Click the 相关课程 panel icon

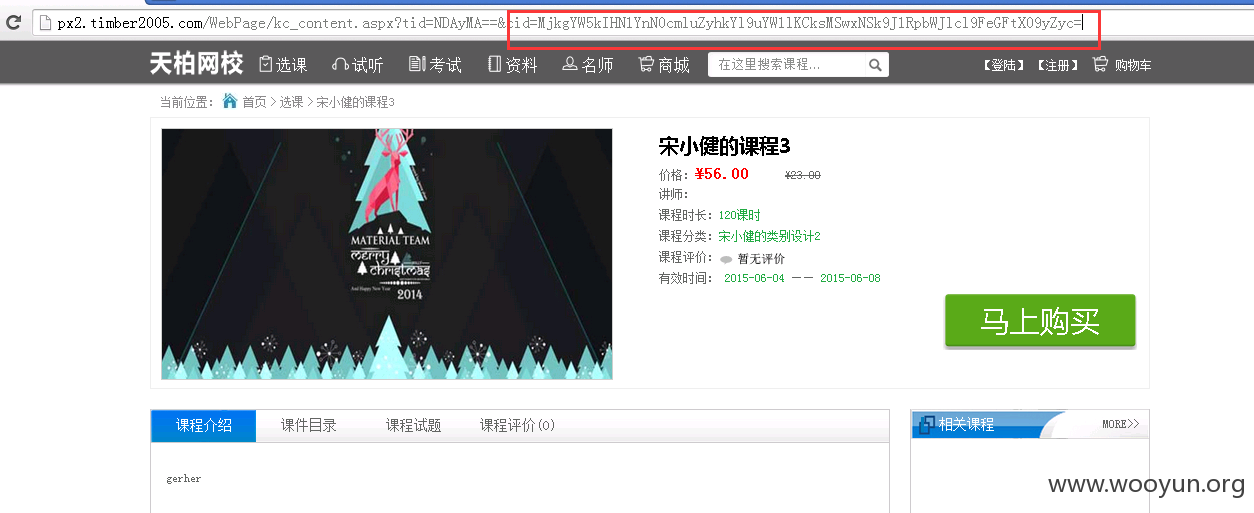[x=926, y=425]
